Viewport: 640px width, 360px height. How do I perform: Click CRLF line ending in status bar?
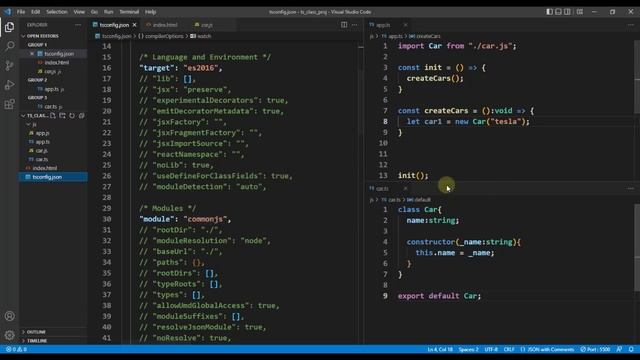tap(509, 349)
